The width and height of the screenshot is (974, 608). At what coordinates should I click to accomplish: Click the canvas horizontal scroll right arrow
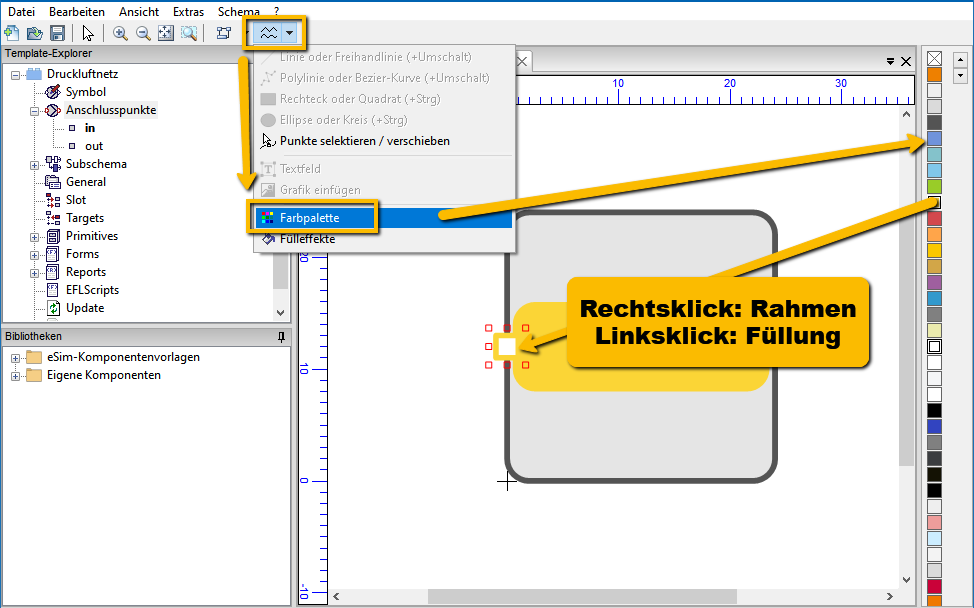(x=890, y=596)
